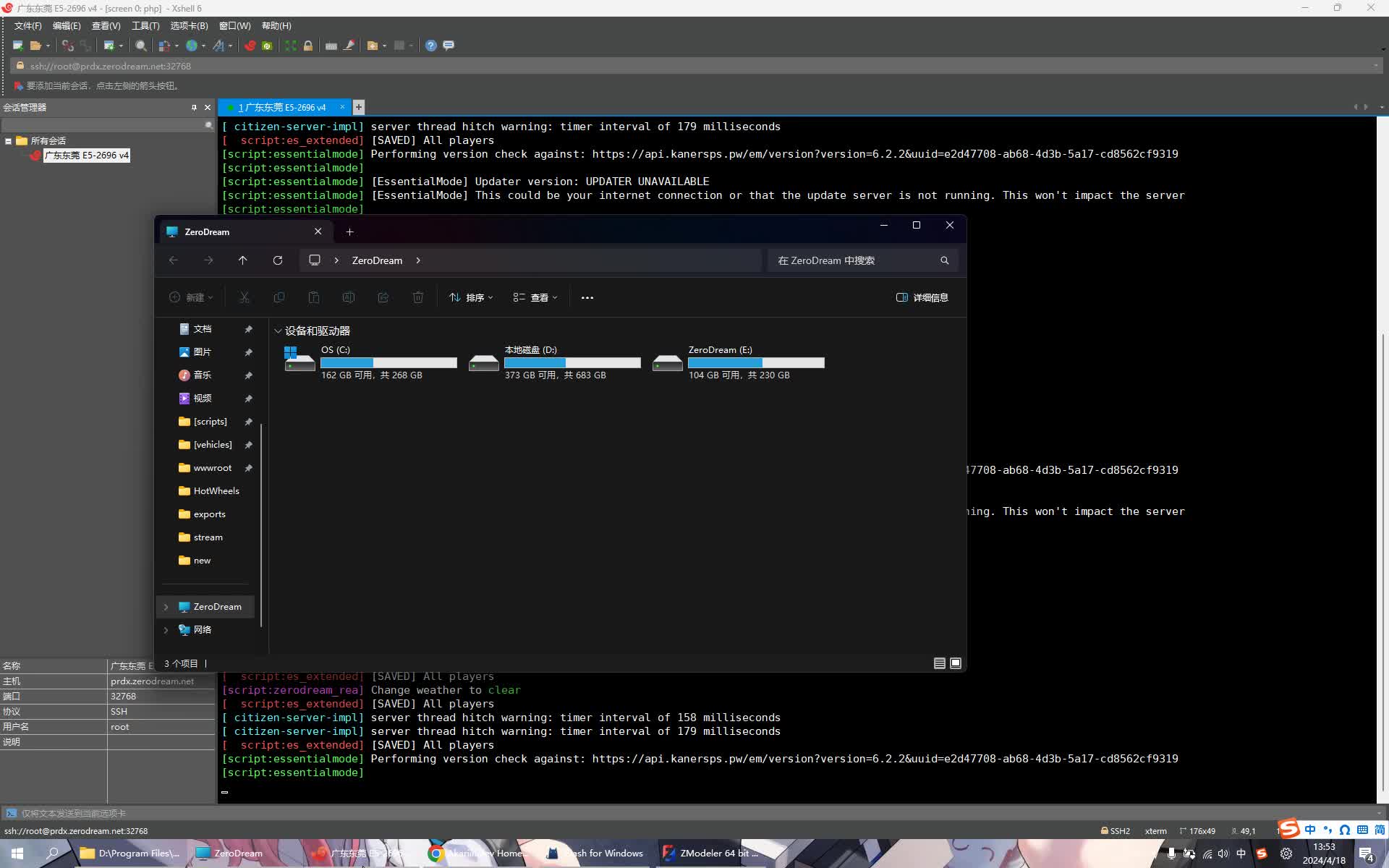Click the Delete icon in File Explorer toolbar
1389x868 pixels.
[418, 297]
